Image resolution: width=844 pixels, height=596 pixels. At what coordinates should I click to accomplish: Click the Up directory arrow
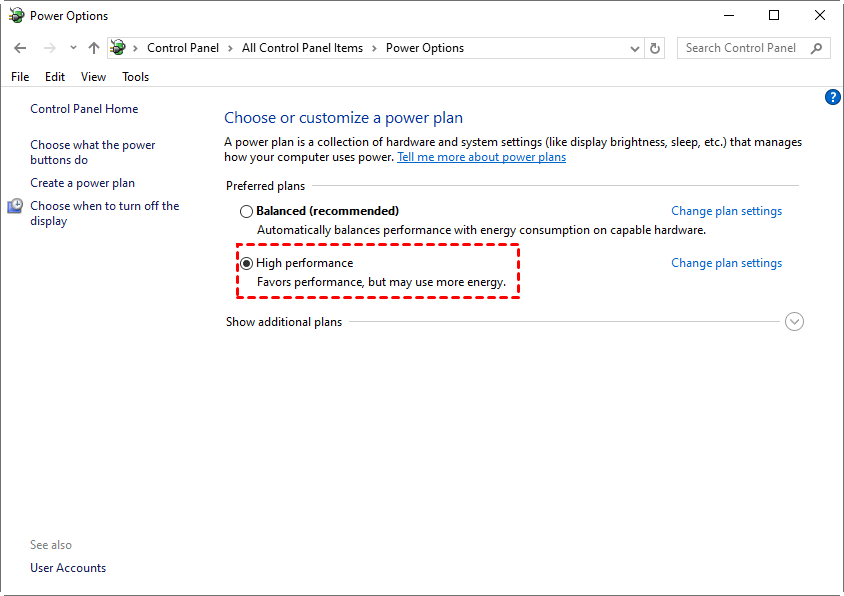[x=94, y=48]
